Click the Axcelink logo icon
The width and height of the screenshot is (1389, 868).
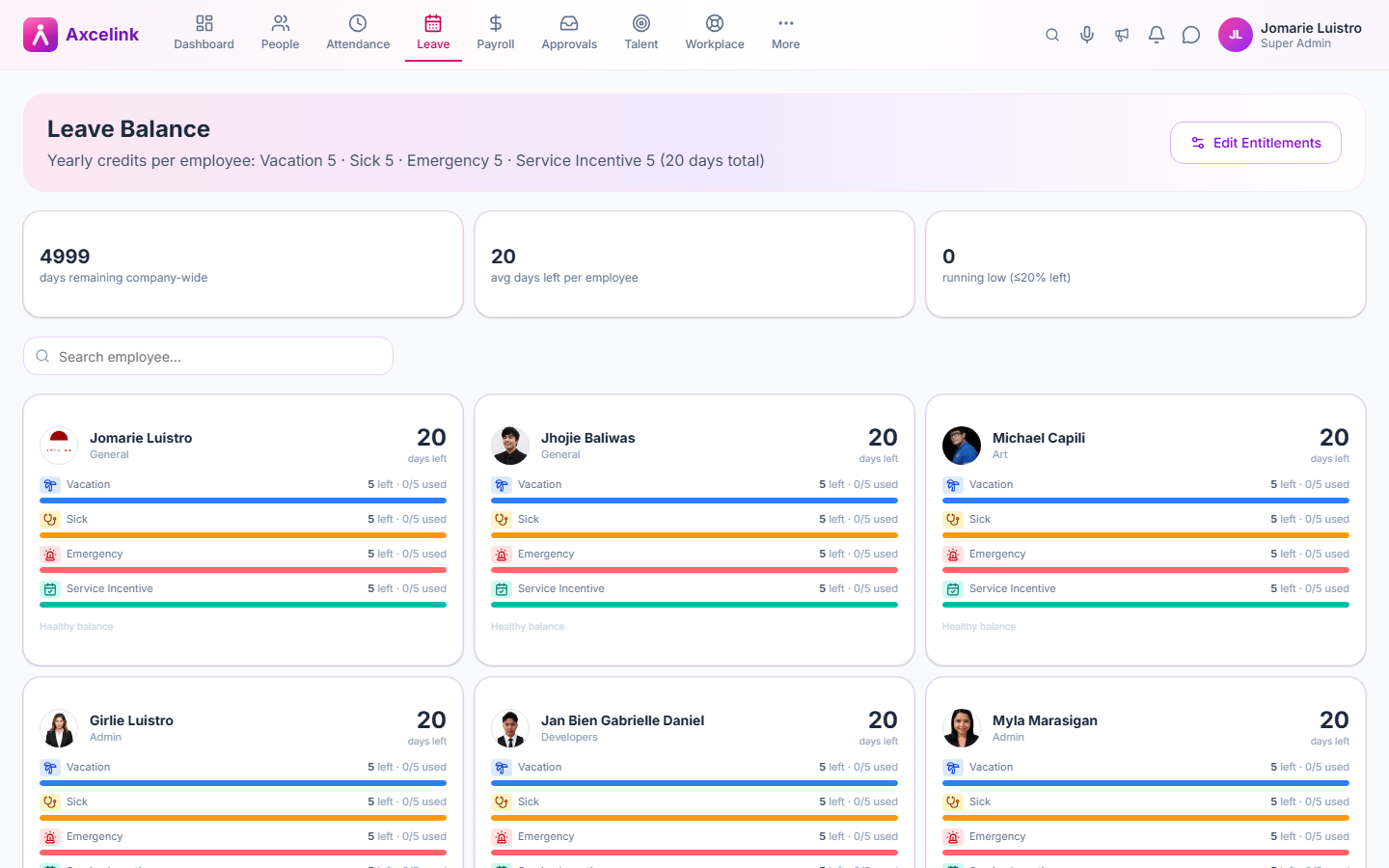(41, 35)
